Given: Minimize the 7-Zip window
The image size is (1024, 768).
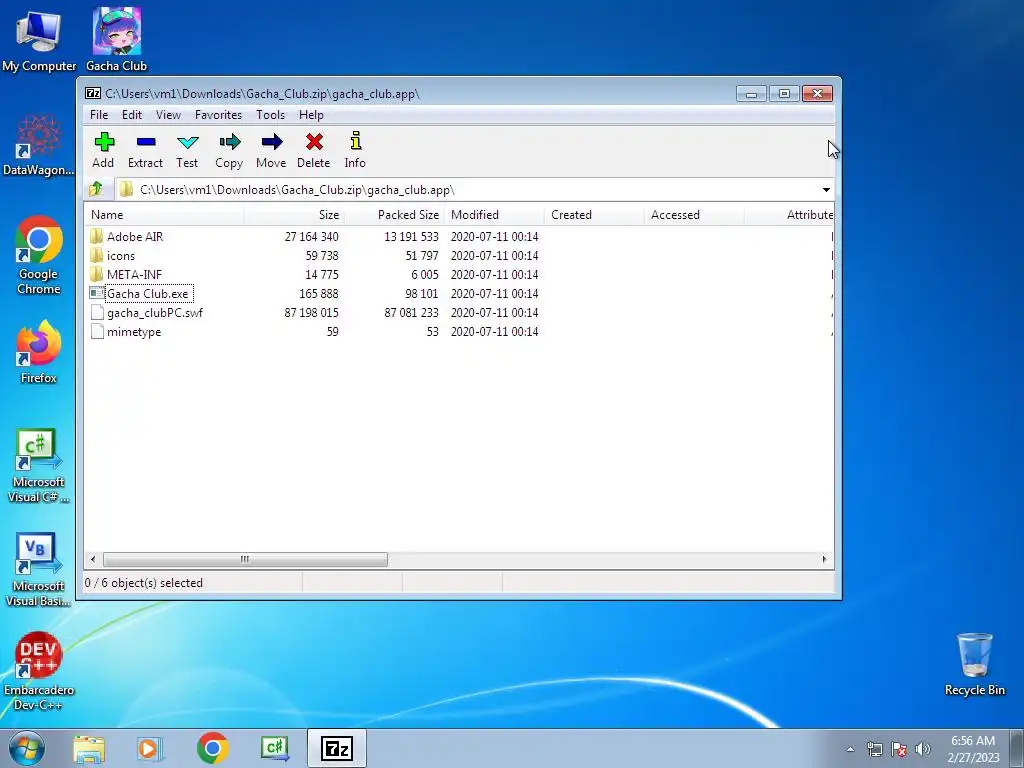Looking at the screenshot, I should (751, 94).
